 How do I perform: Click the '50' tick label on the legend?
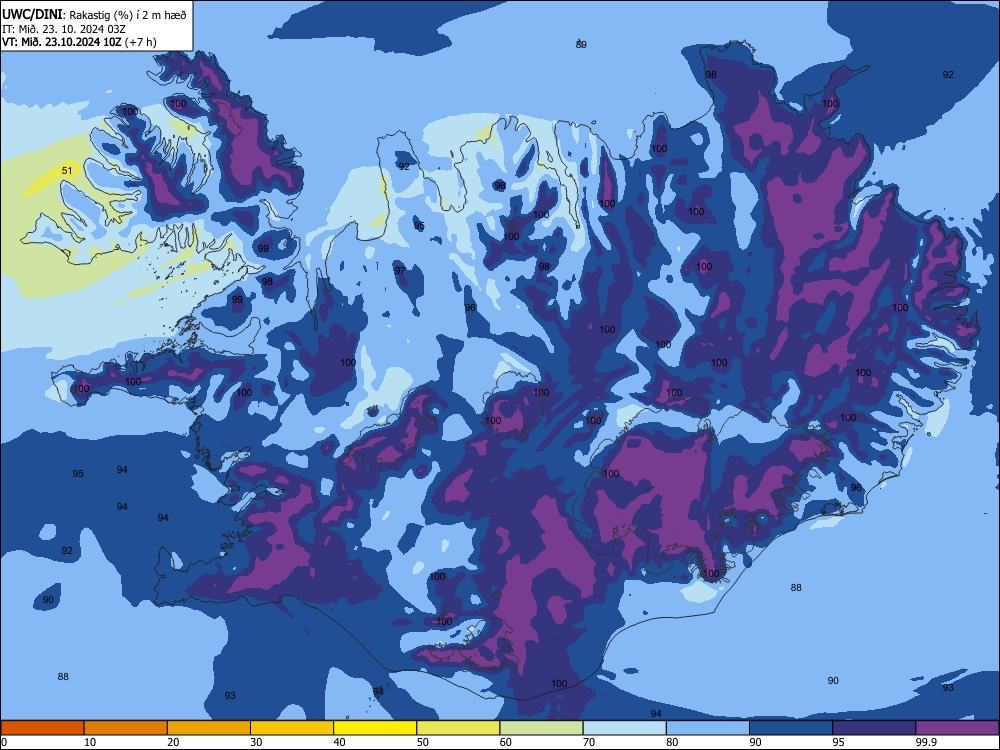[423, 742]
